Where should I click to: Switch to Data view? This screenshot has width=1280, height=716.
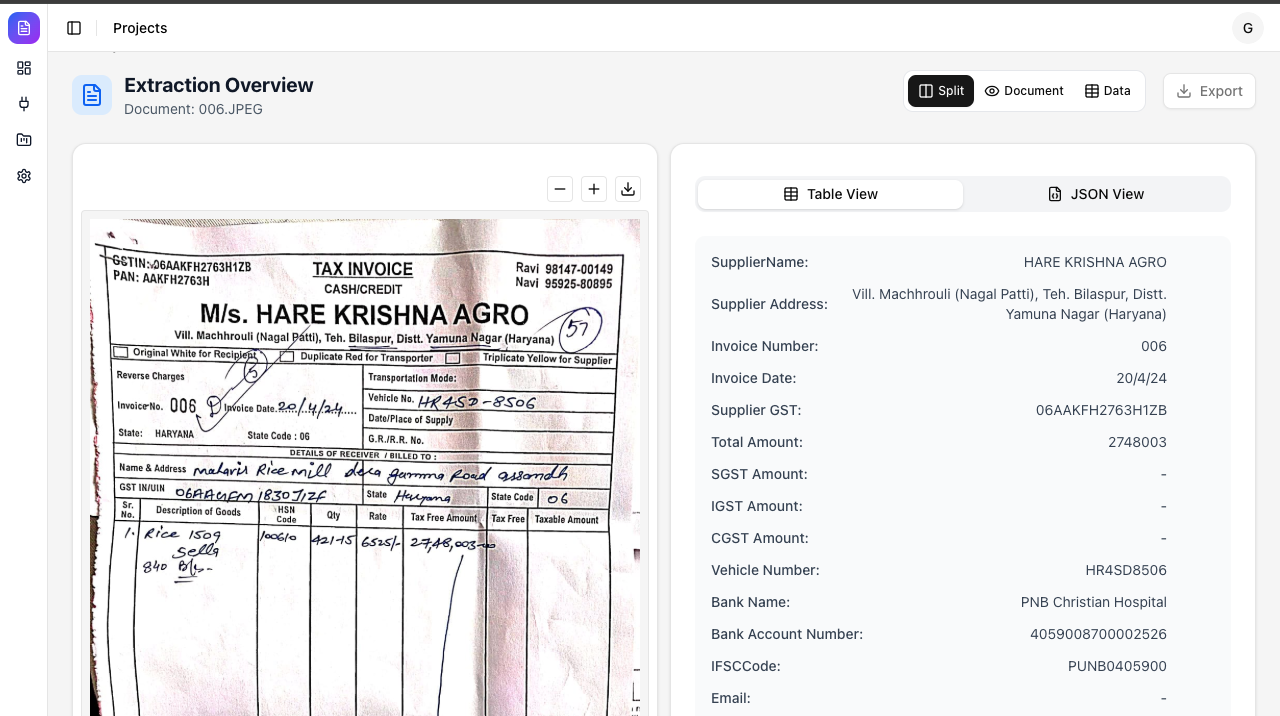click(1108, 91)
